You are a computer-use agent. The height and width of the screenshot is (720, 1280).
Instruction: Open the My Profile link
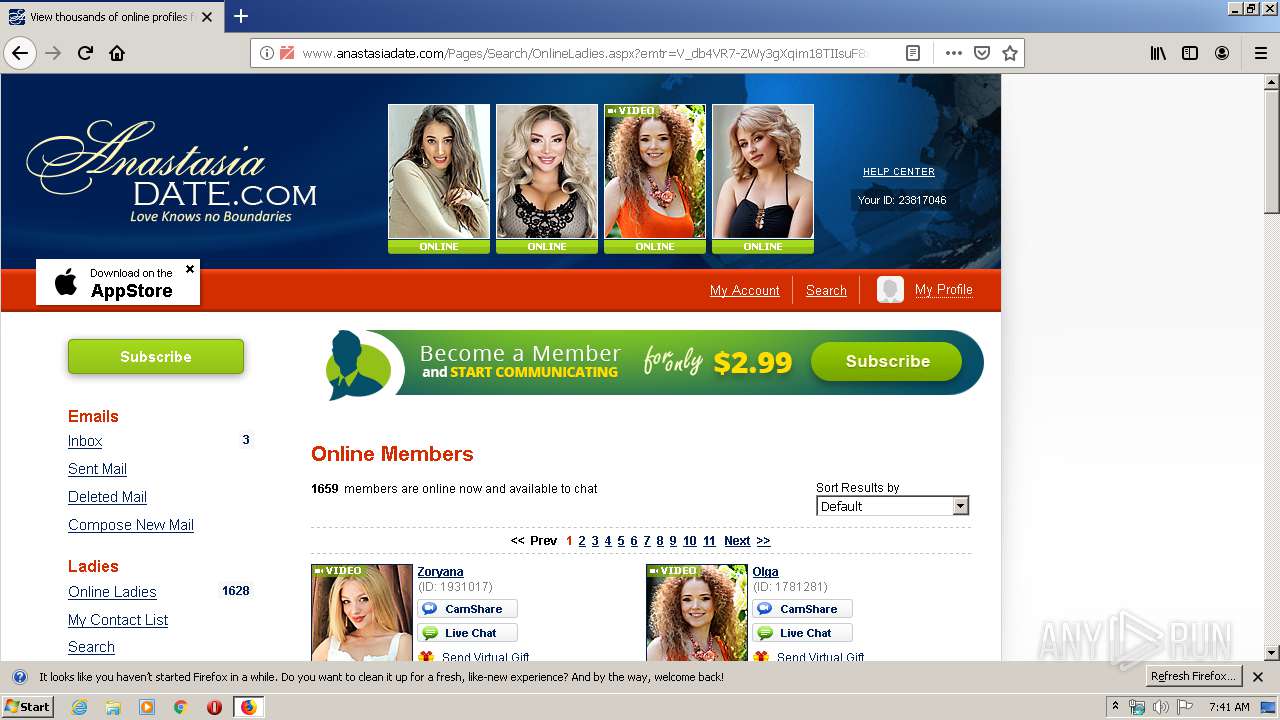pos(943,290)
